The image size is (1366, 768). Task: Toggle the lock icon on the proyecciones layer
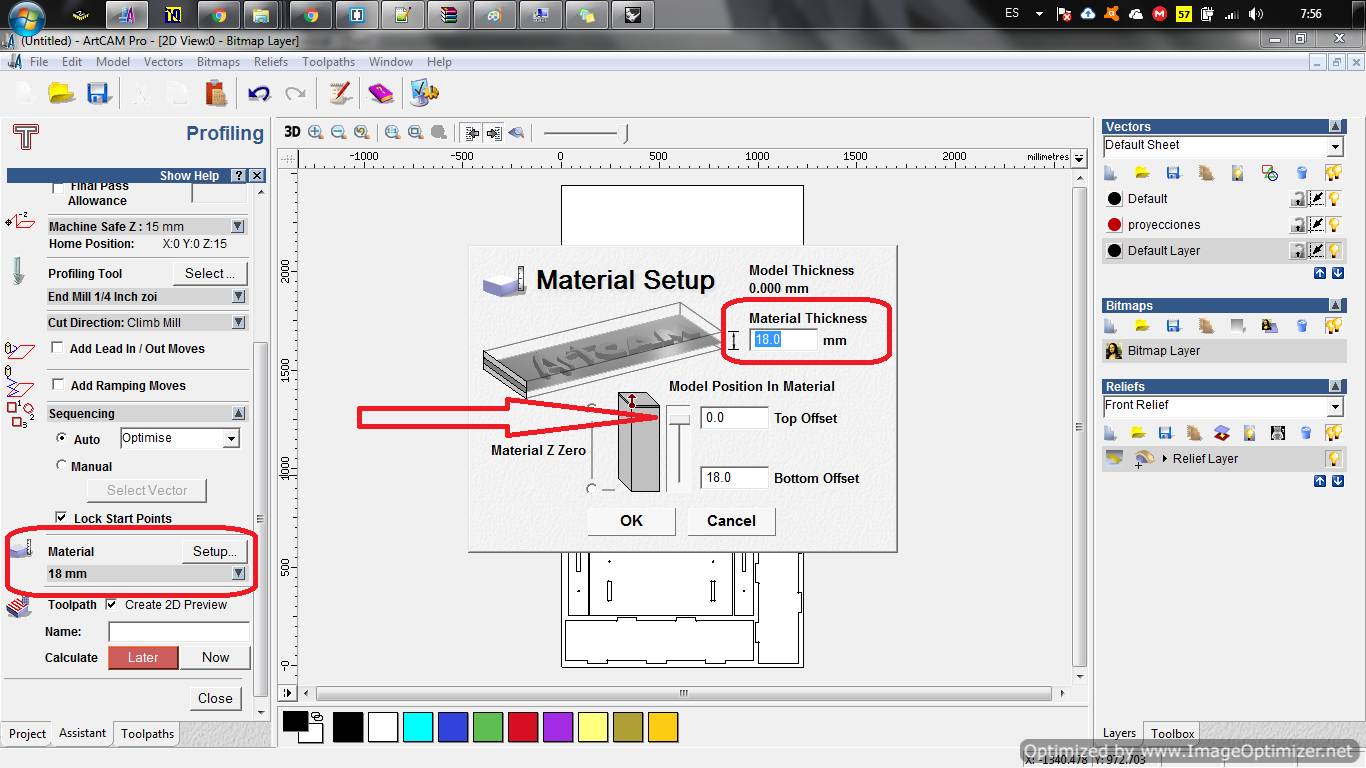(1299, 225)
